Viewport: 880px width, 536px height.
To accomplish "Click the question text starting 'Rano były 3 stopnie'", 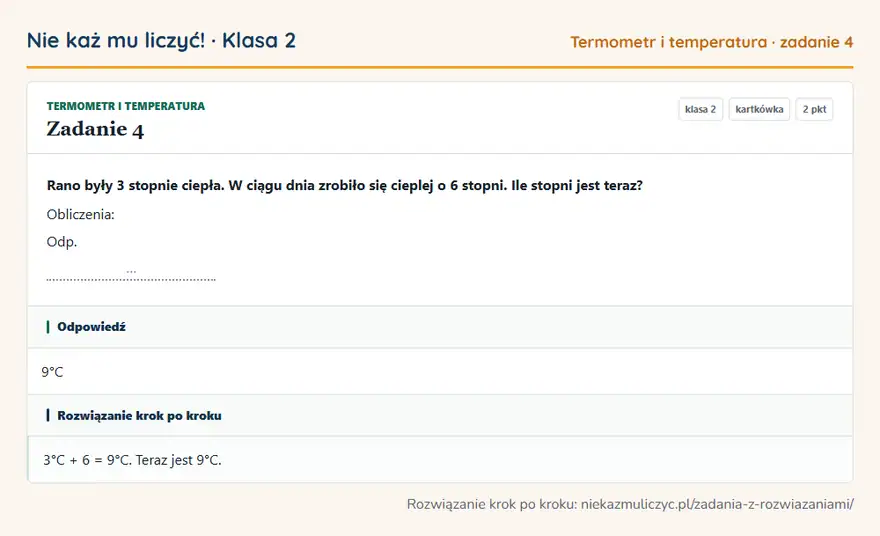I will [345, 186].
